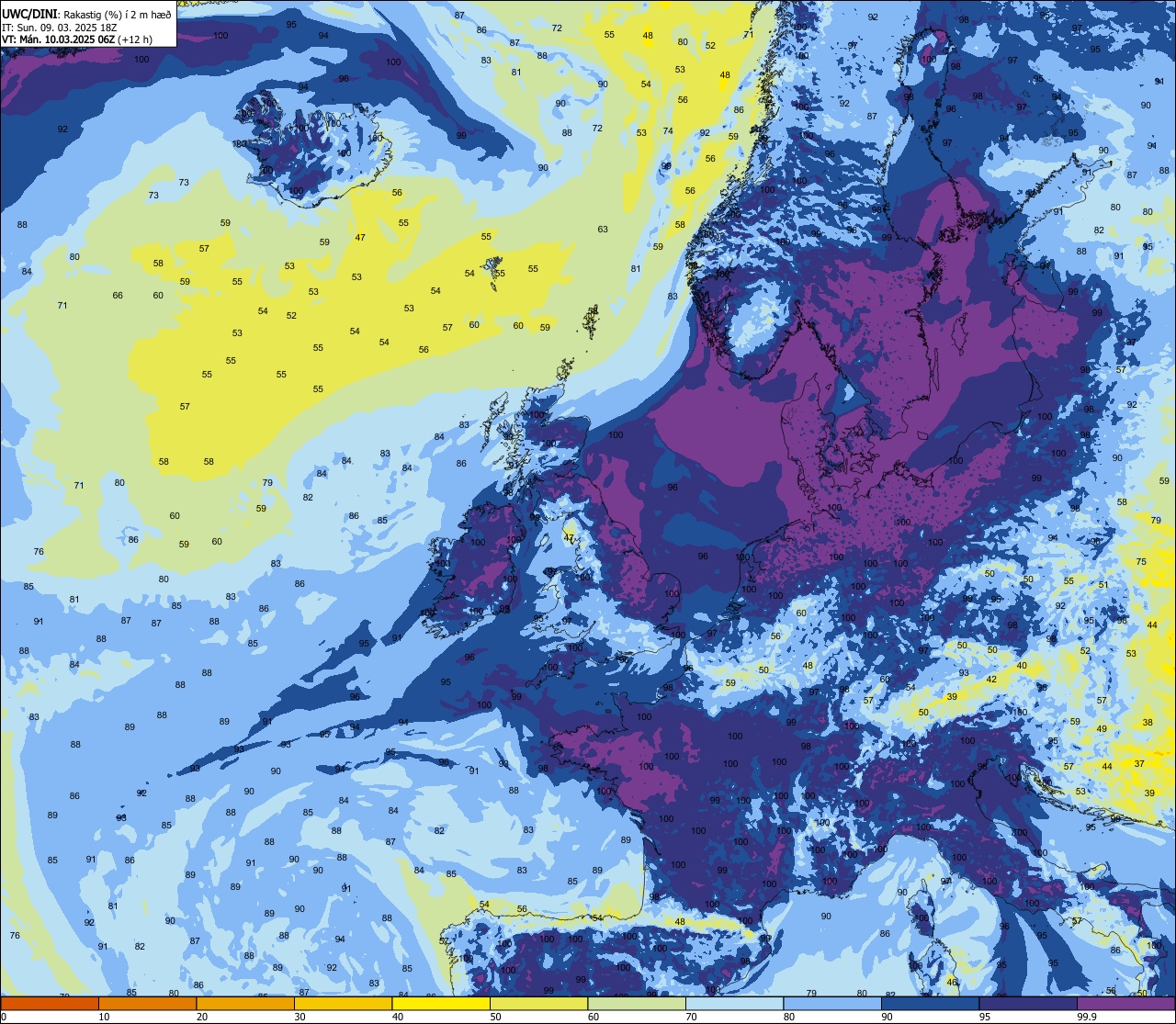Click the legend tick label 30
Image resolution: width=1176 pixels, height=1024 pixels.
[x=300, y=1017]
